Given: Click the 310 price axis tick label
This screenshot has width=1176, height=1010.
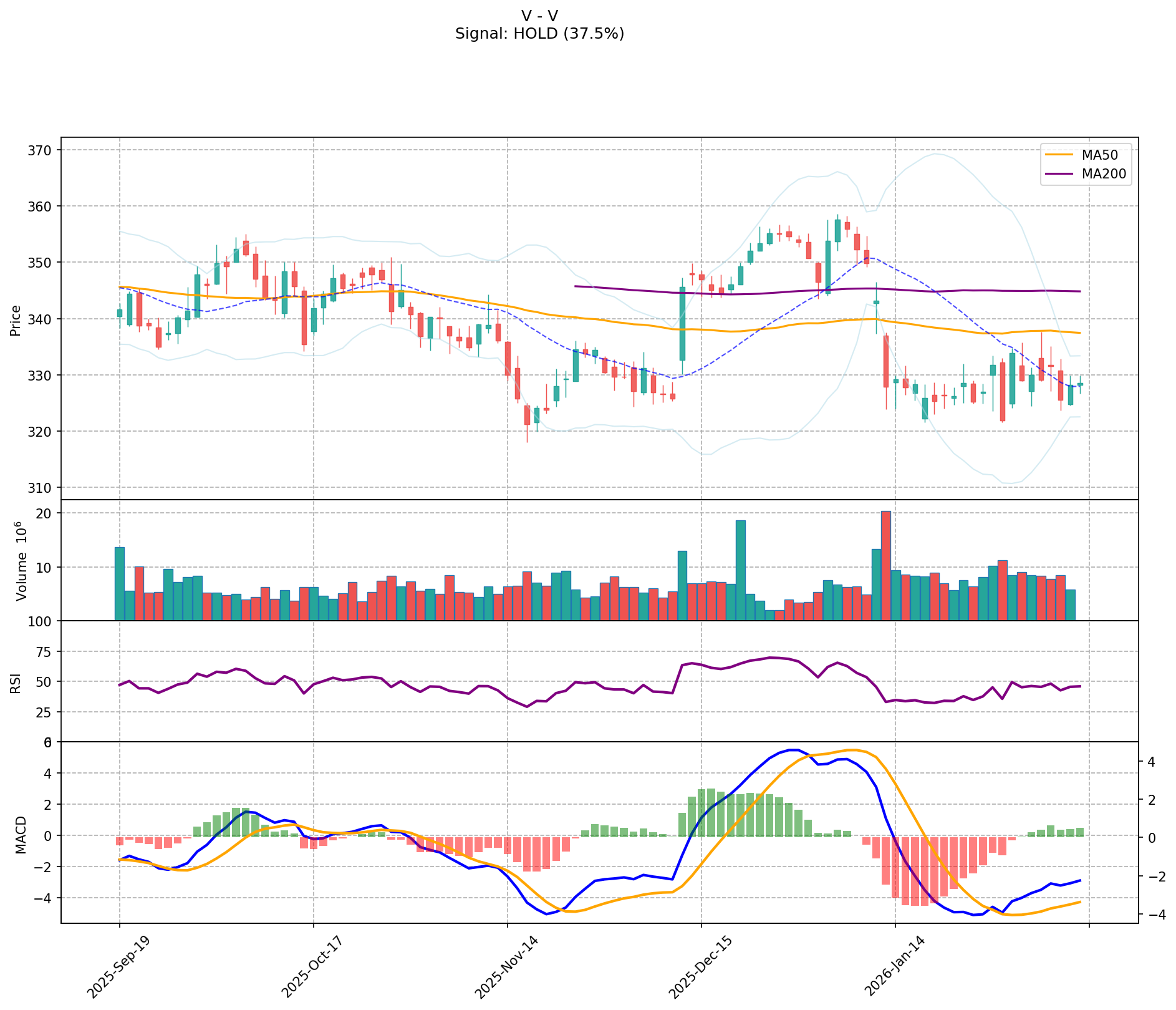Looking at the screenshot, I should [x=41, y=487].
